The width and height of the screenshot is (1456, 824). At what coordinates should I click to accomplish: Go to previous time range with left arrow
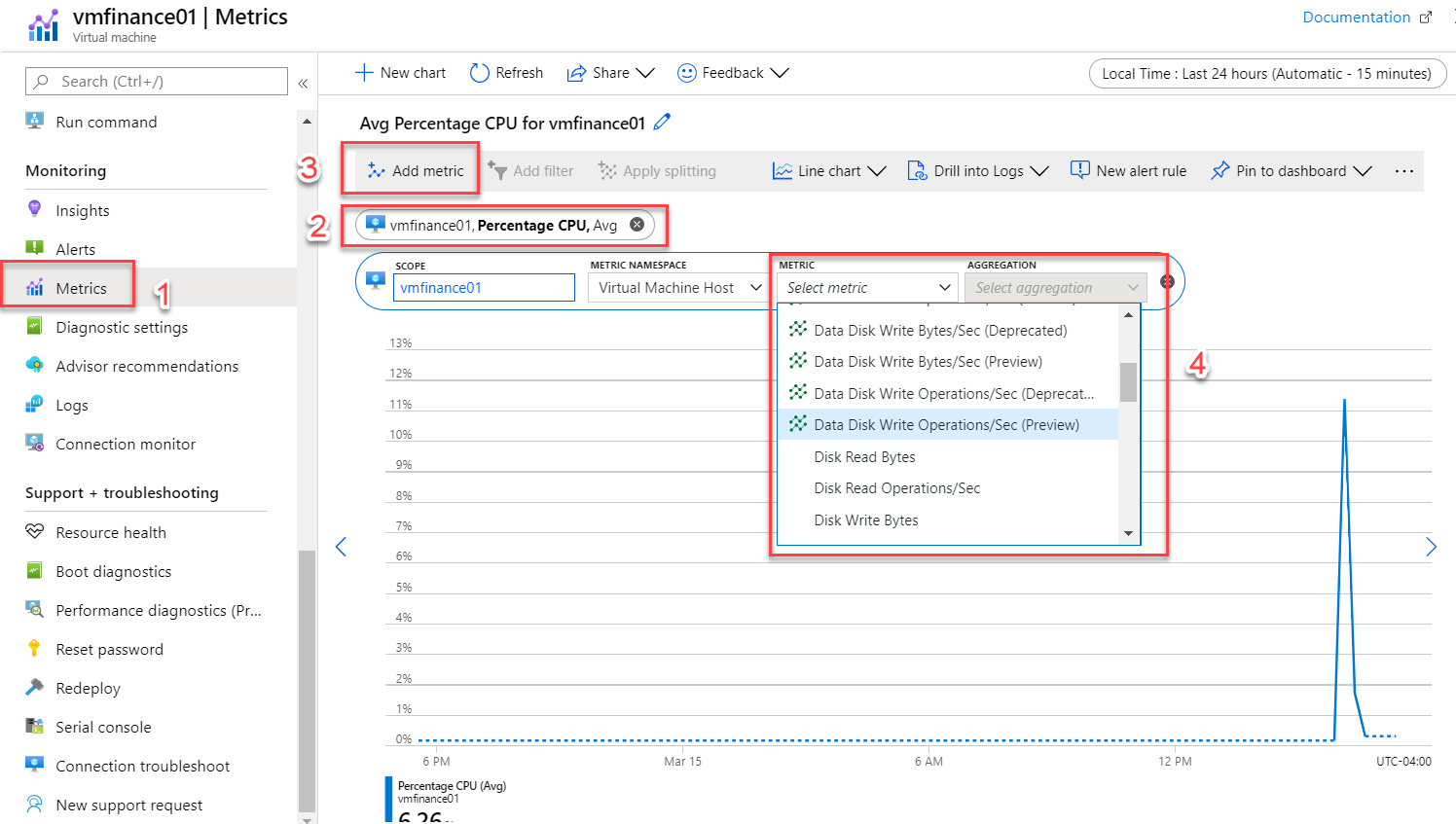click(x=341, y=547)
